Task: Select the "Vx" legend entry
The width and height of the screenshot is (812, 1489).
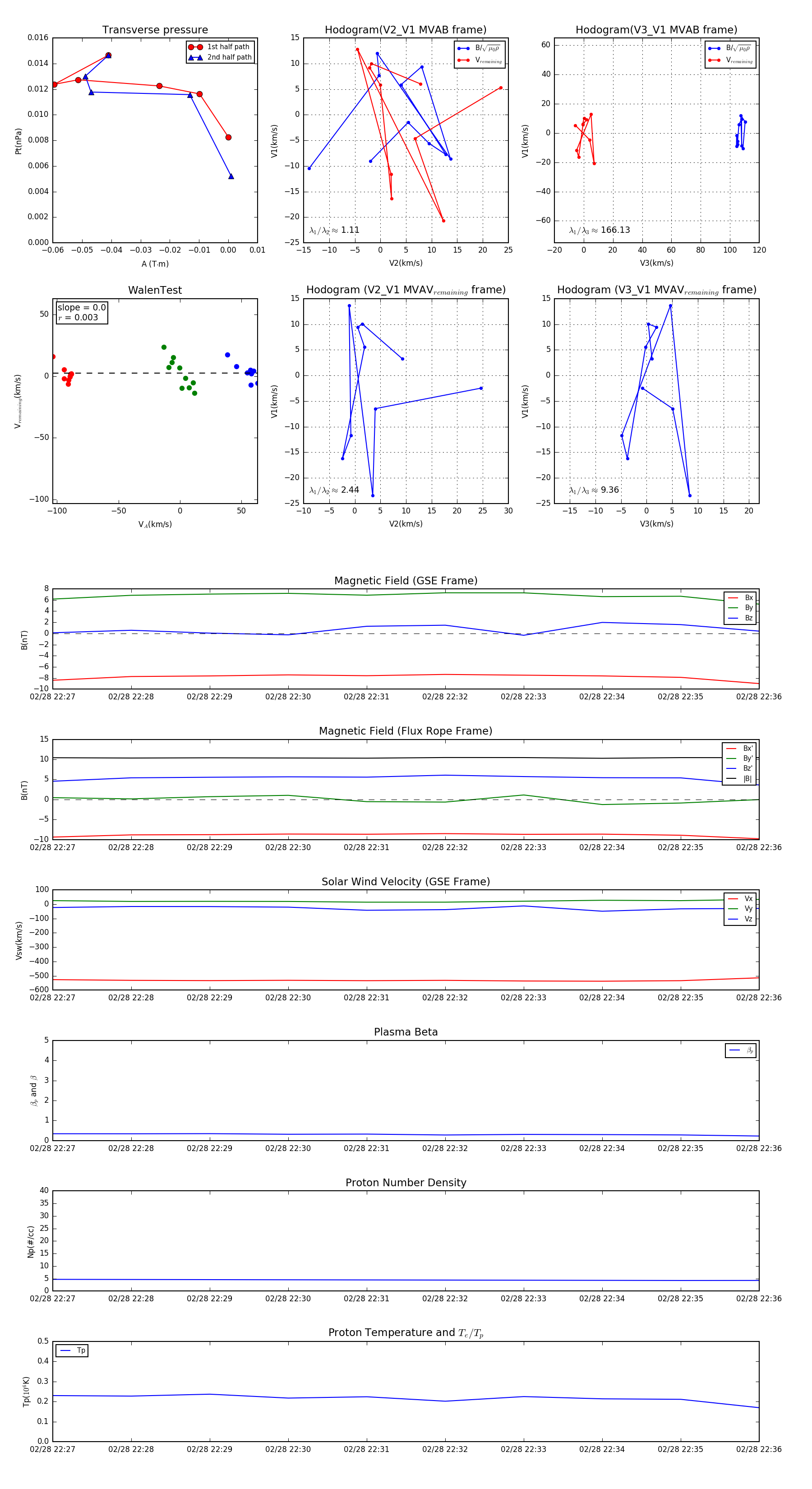Action: (741, 899)
